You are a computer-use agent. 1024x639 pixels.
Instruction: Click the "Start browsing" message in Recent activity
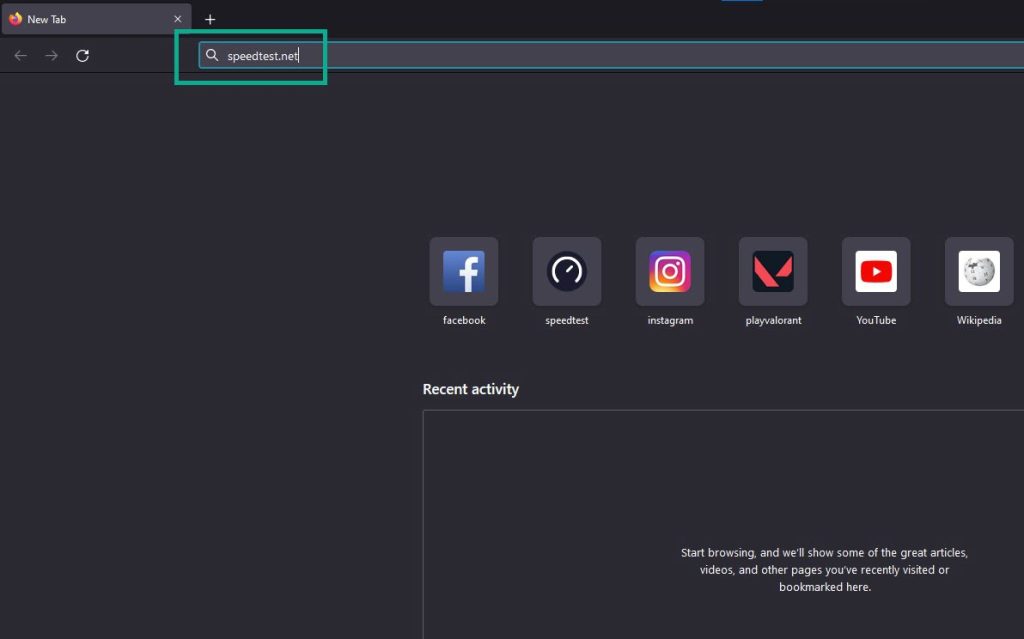[x=824, y=570]
